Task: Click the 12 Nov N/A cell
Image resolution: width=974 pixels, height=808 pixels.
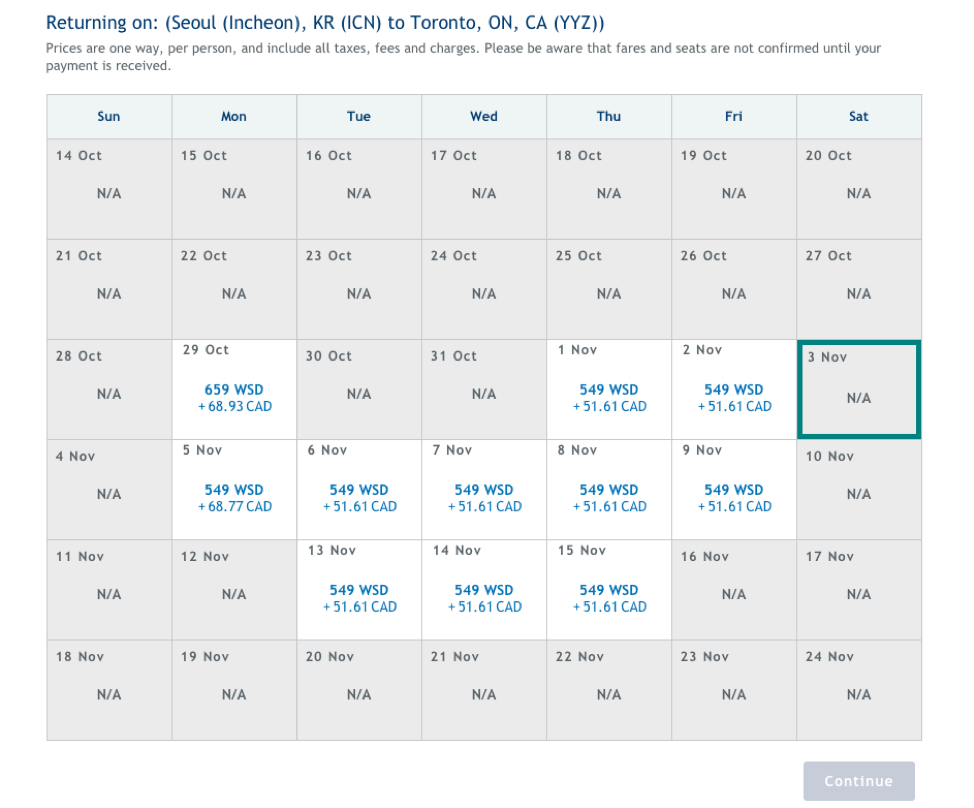Action: click(x=234, y=590)
